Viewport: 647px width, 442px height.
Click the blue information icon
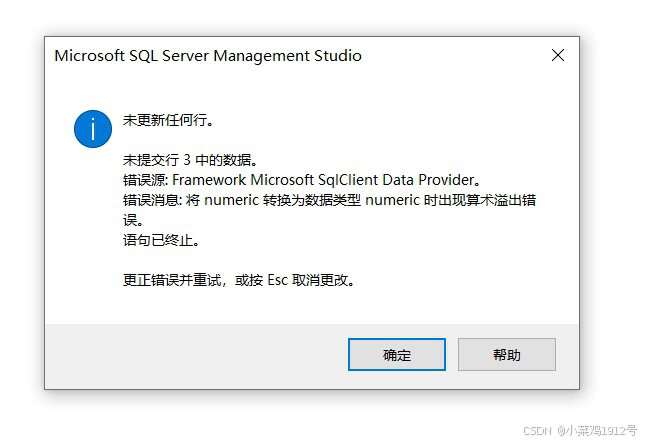click(93, 129)
